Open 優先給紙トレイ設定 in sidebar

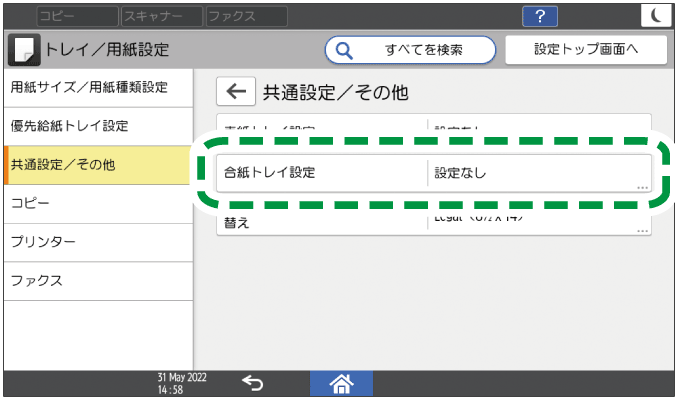click(x=98, y=126)
